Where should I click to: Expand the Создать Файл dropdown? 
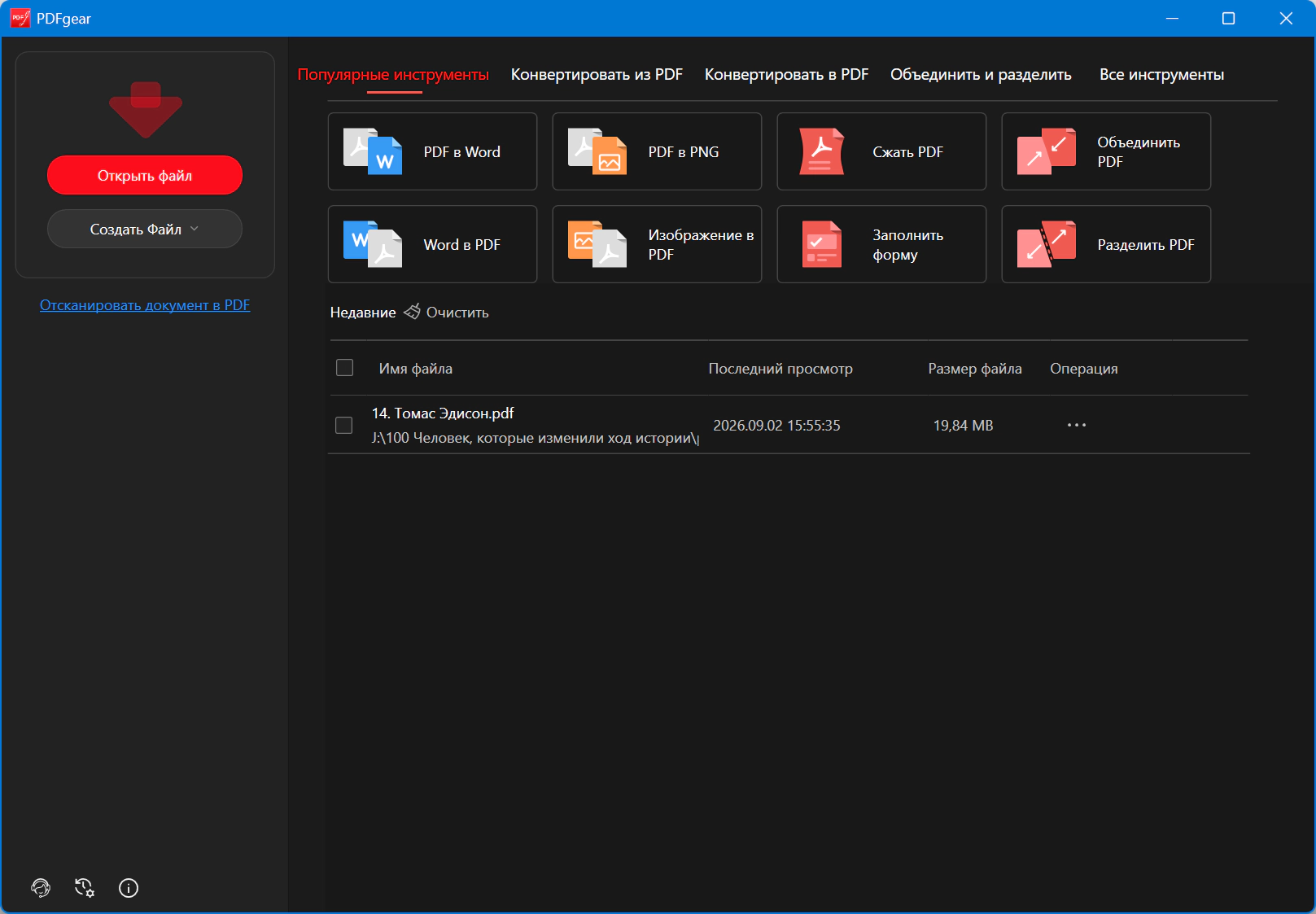point(145,229)
